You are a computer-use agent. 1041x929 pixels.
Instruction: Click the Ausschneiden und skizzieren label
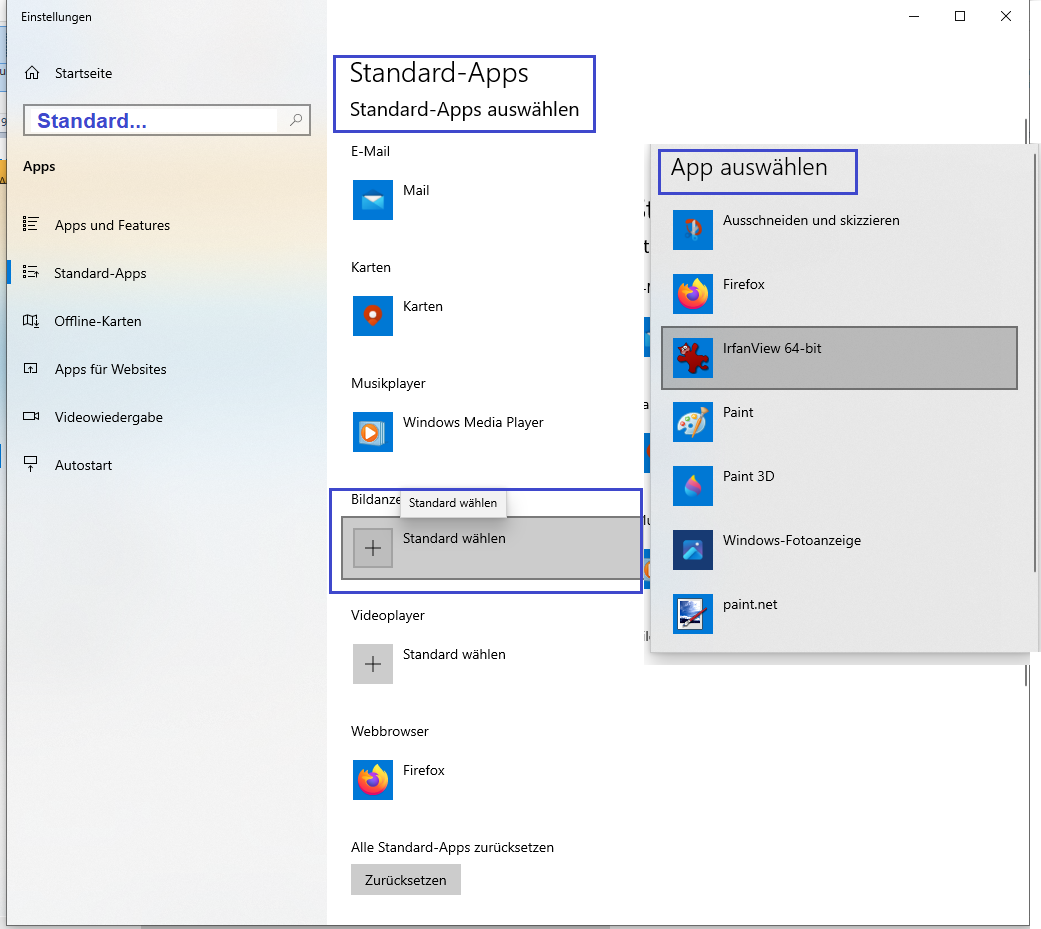811,220
